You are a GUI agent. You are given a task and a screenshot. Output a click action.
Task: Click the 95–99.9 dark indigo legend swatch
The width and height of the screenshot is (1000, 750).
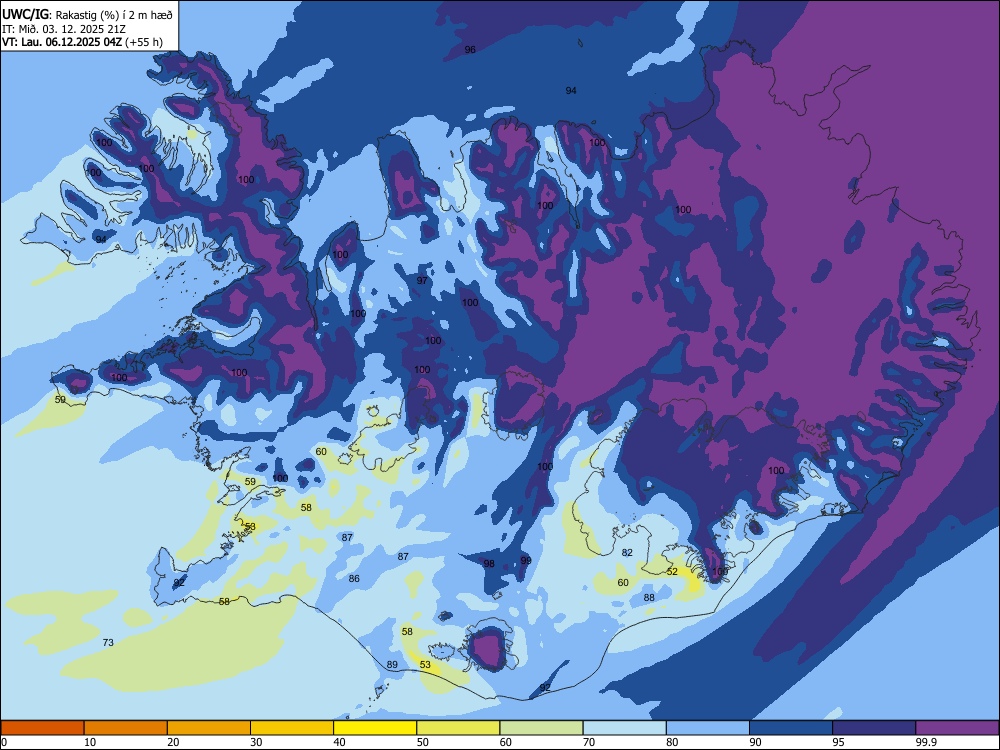click(874, 728)
